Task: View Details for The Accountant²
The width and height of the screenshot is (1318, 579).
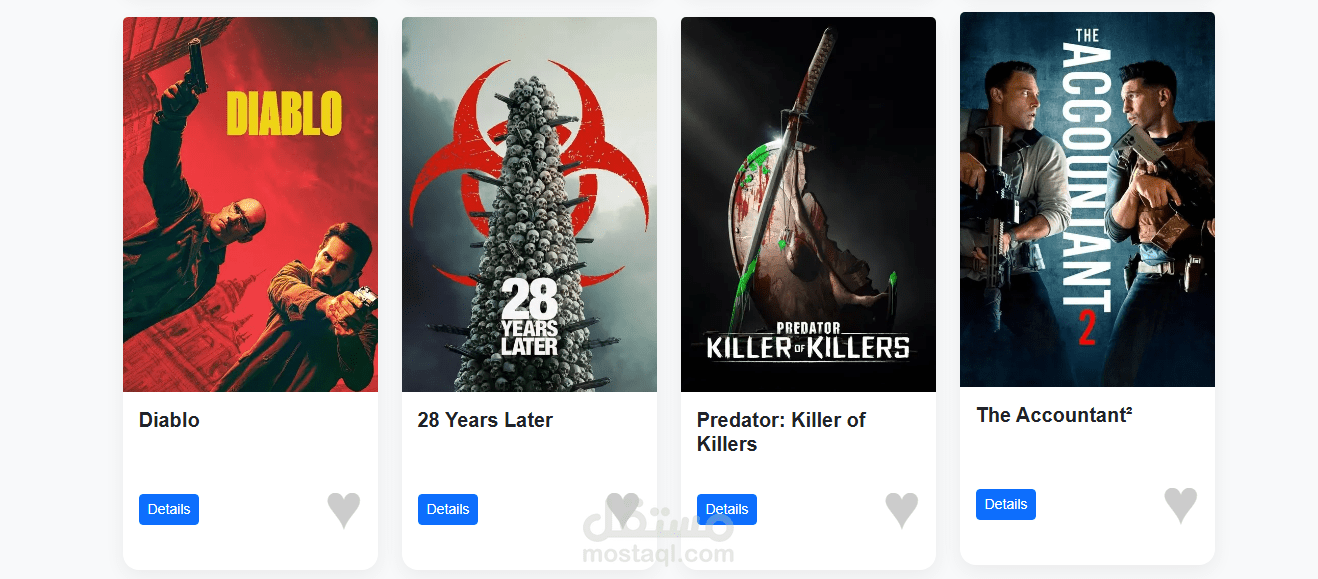Action: 1006,504
